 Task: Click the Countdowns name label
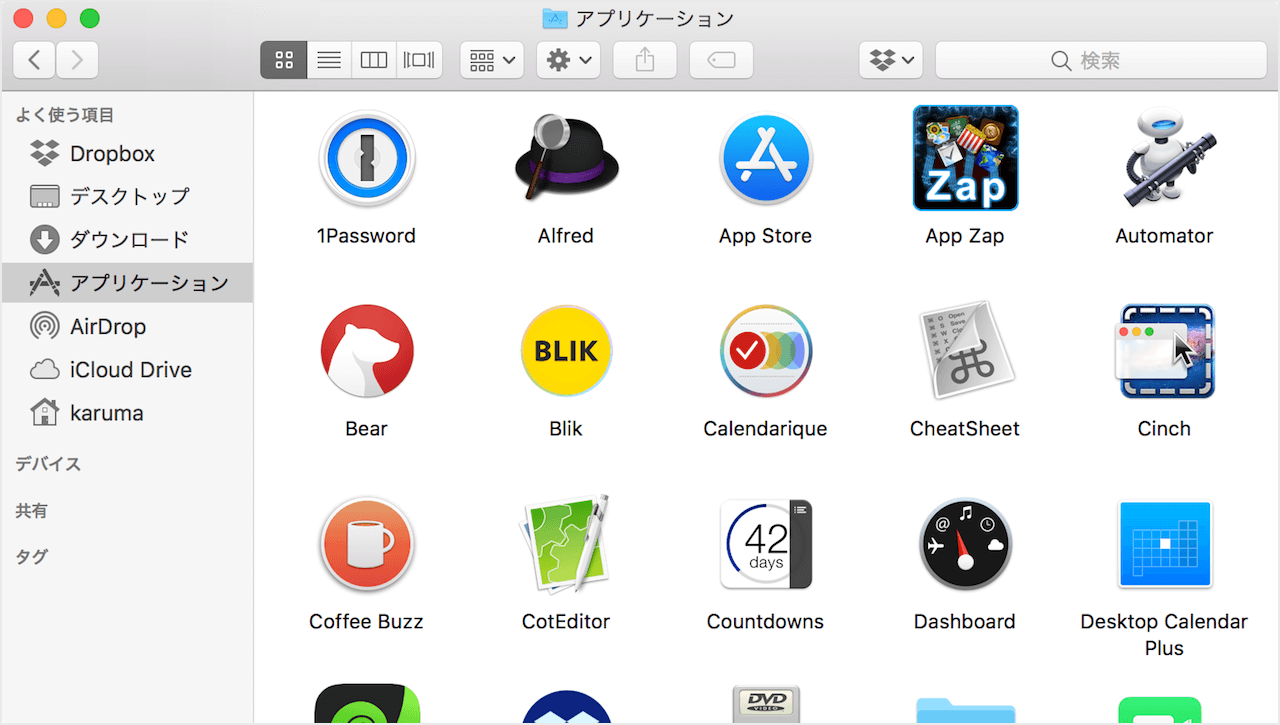766,622
